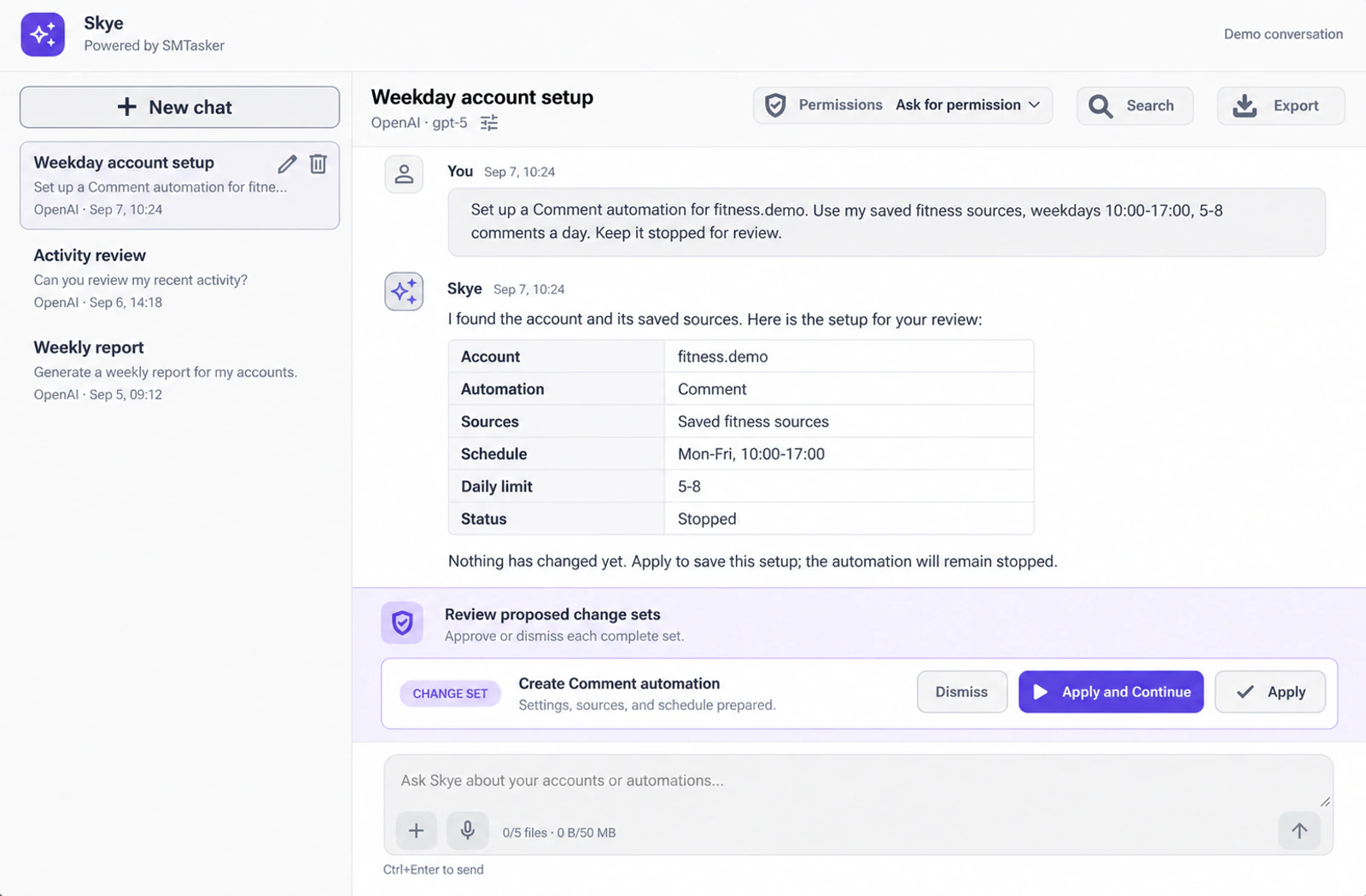The width and height of the screenshot is (1366, 896).
Task: Click the shield icon beside Review proposed change sets
Action: tap(402, 623)
